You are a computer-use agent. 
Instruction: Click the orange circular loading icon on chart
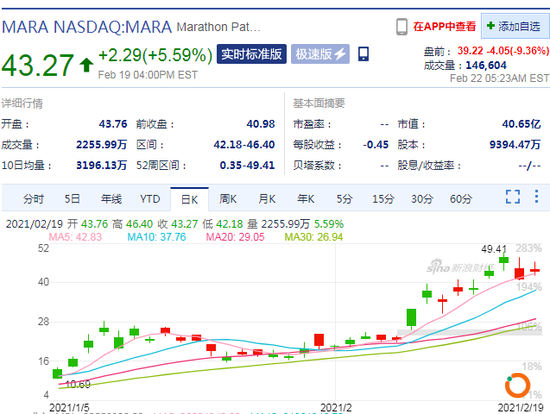pyautogui.click(x=517, y=385)
